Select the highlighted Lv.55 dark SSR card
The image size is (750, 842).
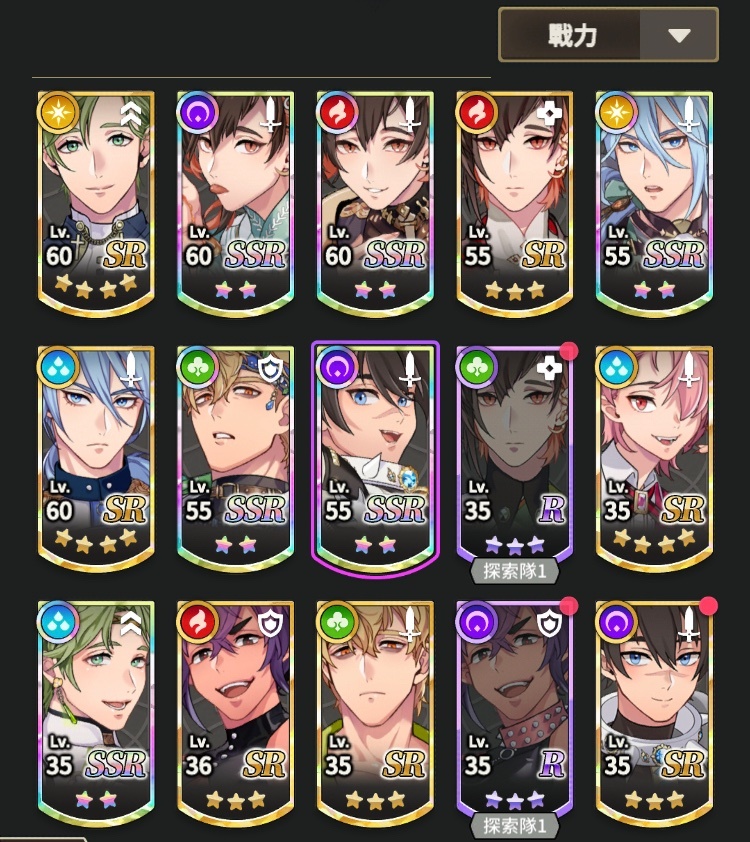click(375, 459)
